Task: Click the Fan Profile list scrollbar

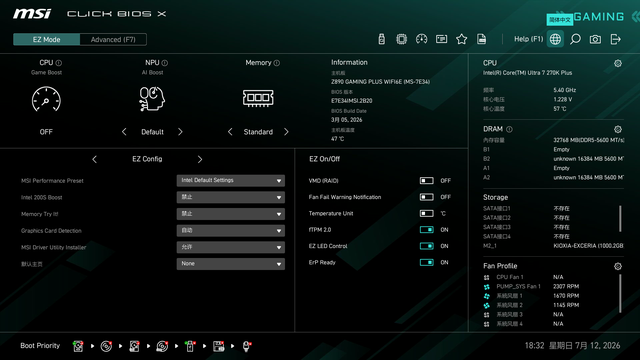Action: tap(620, 293)
